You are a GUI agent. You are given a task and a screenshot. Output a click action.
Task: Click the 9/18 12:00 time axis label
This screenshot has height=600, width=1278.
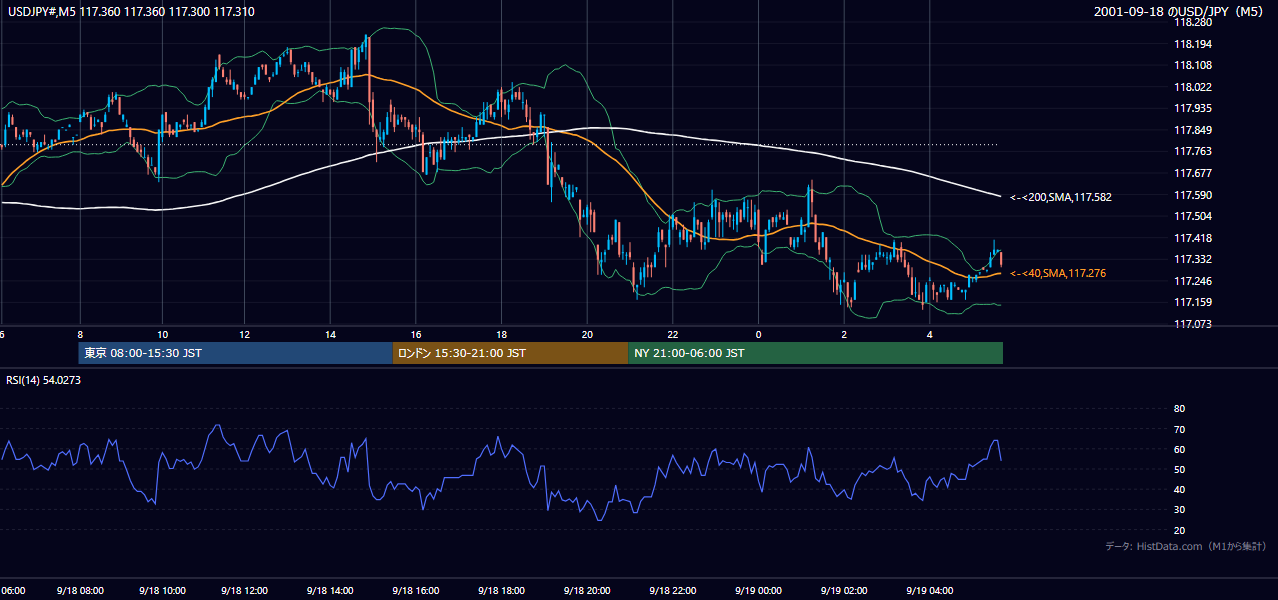click(244, 591)
